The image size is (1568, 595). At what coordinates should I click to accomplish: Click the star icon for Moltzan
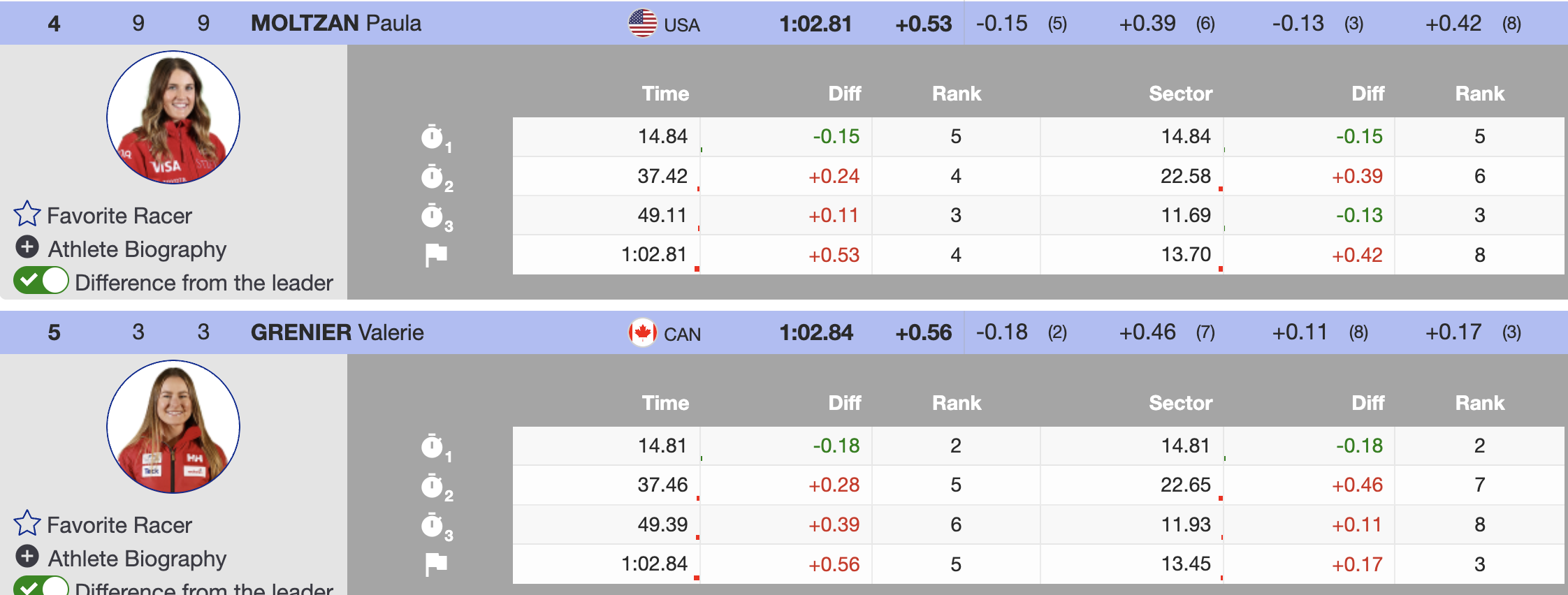point(27,214)
